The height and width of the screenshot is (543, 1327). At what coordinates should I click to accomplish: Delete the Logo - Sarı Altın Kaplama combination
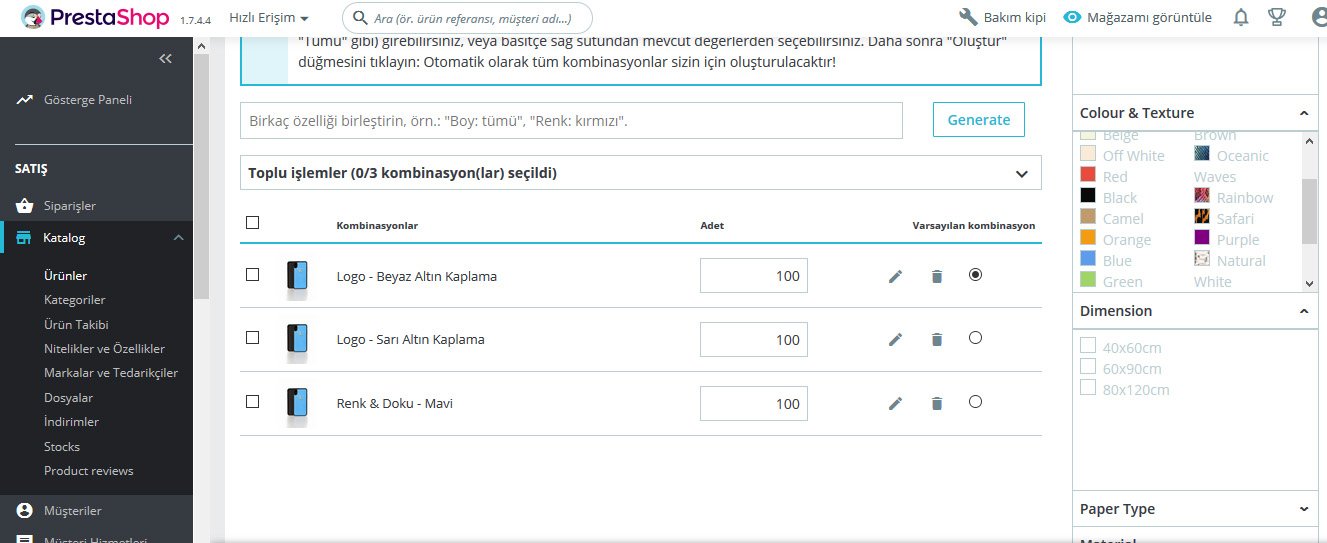pos(936,340)
